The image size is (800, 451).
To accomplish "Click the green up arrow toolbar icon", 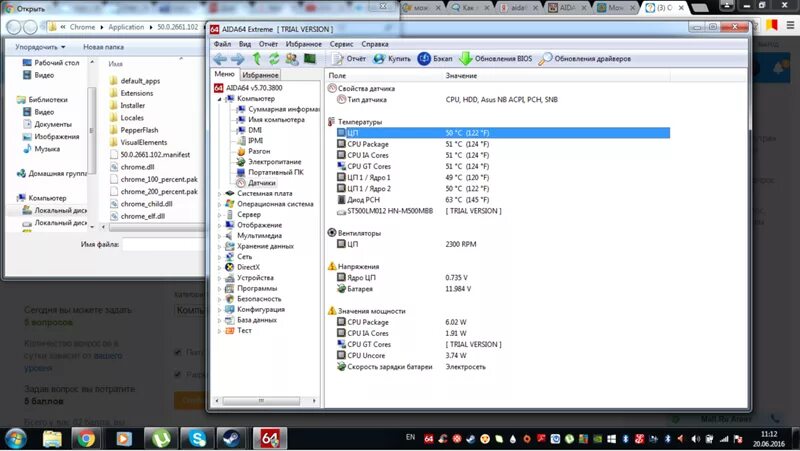I will [x=257, y=59].
